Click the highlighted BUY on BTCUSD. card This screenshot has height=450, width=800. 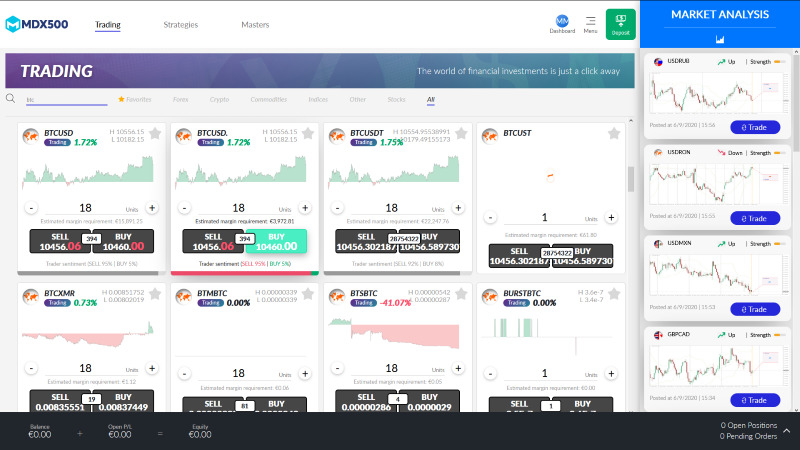(276, 241)
